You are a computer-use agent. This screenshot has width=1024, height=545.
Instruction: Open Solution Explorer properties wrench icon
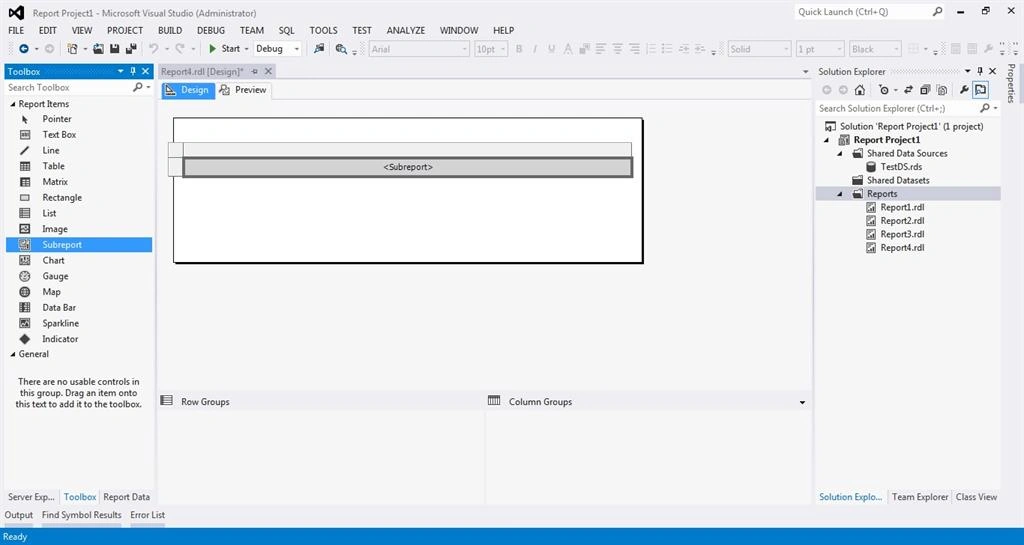coord(964,90)
